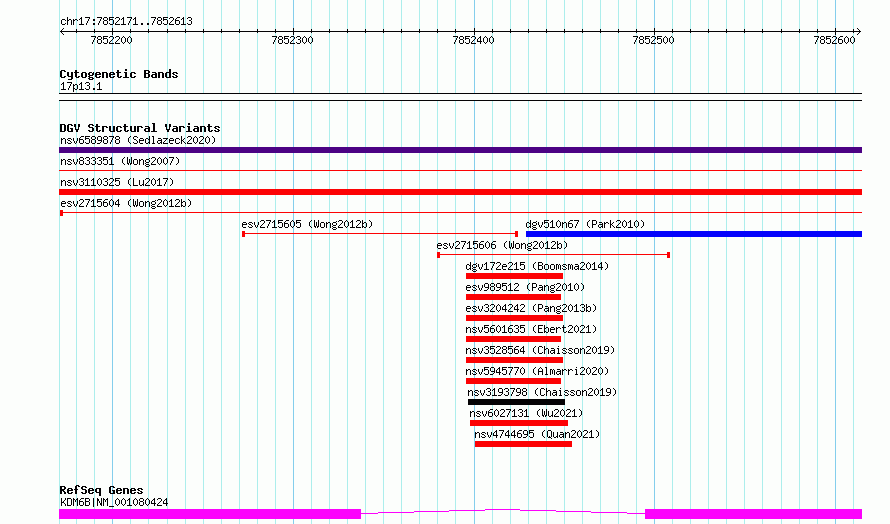
Task: Select the left magenta KDM6B exon block
Action: (x=210, y=514)
